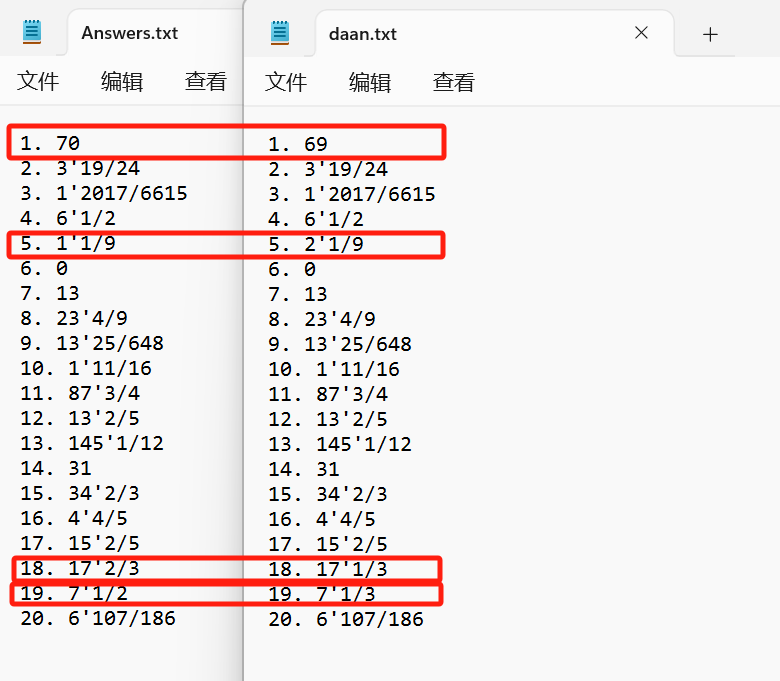Open the 文件 menu in daan.txt window
This screenshot has width=780, height=681.
point(286,82)
